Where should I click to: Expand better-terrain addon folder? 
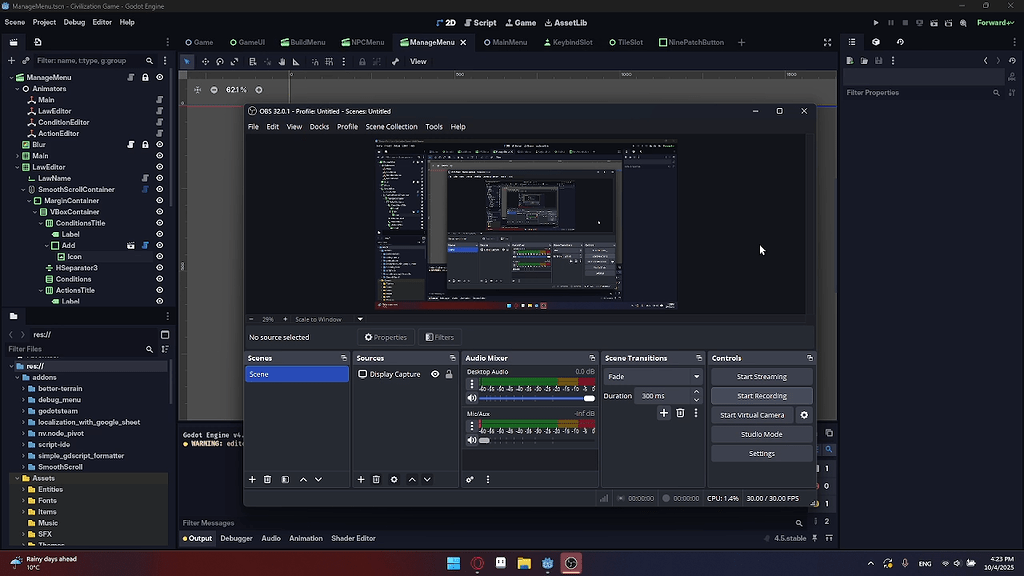24,389
